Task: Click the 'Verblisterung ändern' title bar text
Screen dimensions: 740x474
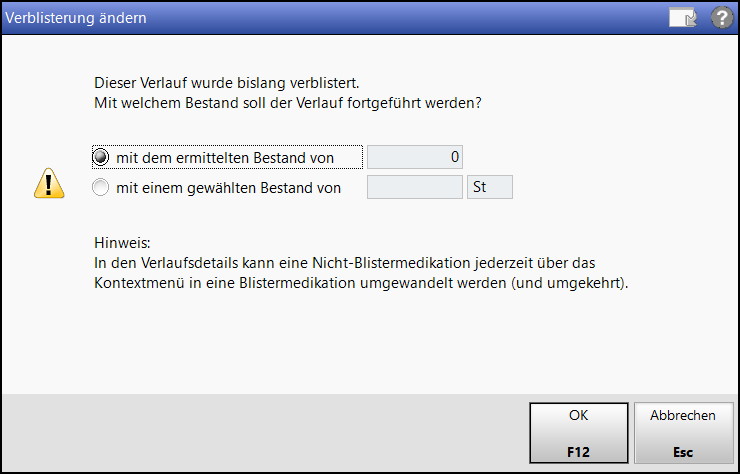Action: click(76, 18)
